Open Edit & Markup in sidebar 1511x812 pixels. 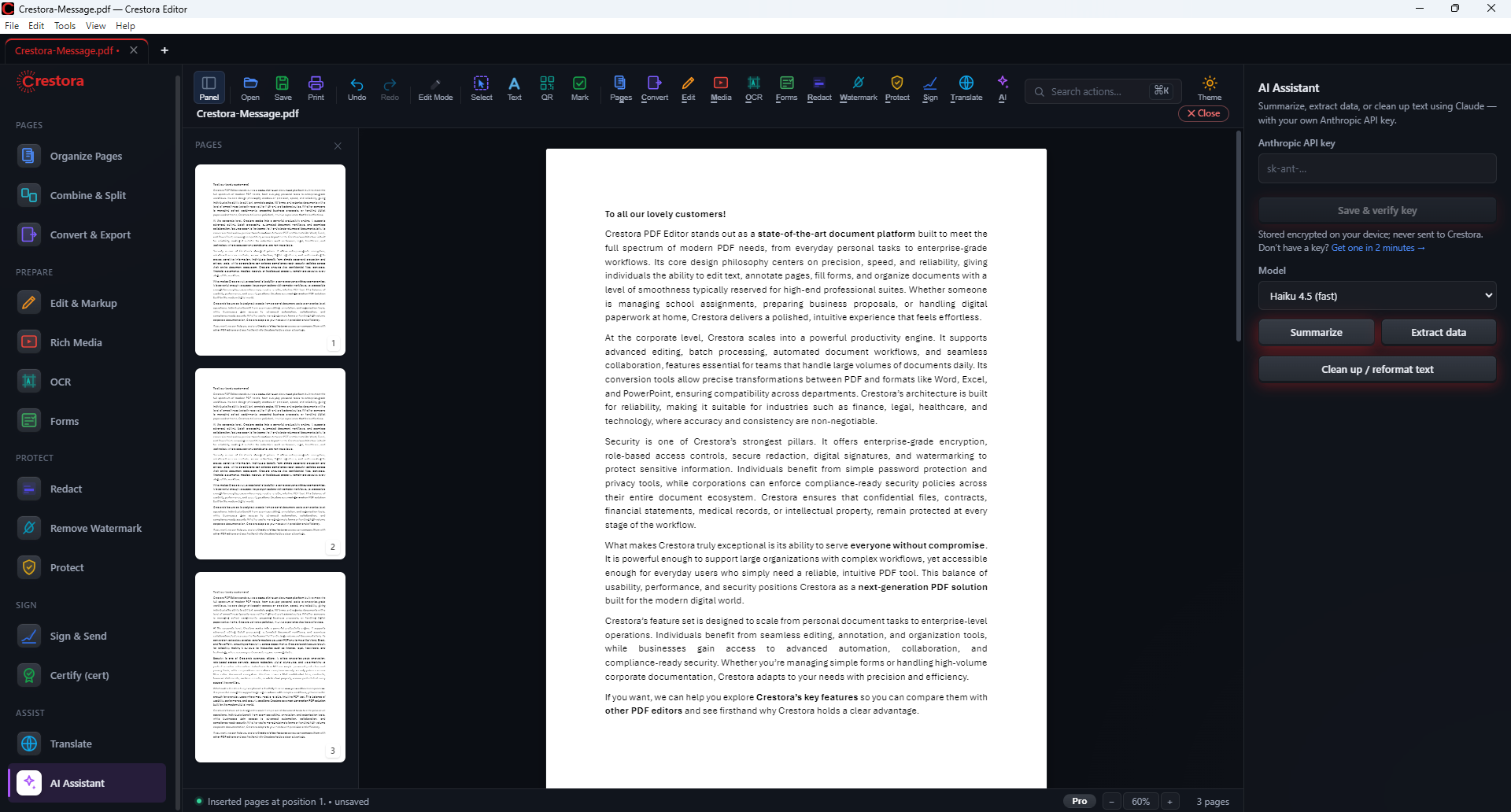pos(87,303)
